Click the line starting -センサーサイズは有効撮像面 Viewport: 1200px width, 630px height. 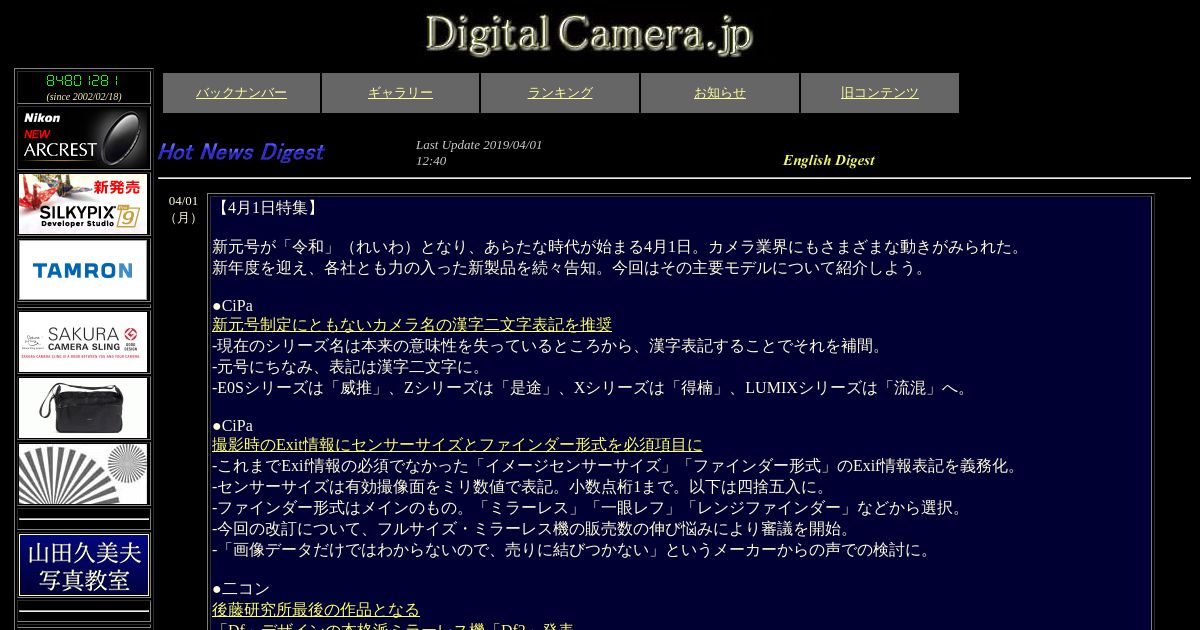click(521, 487)
